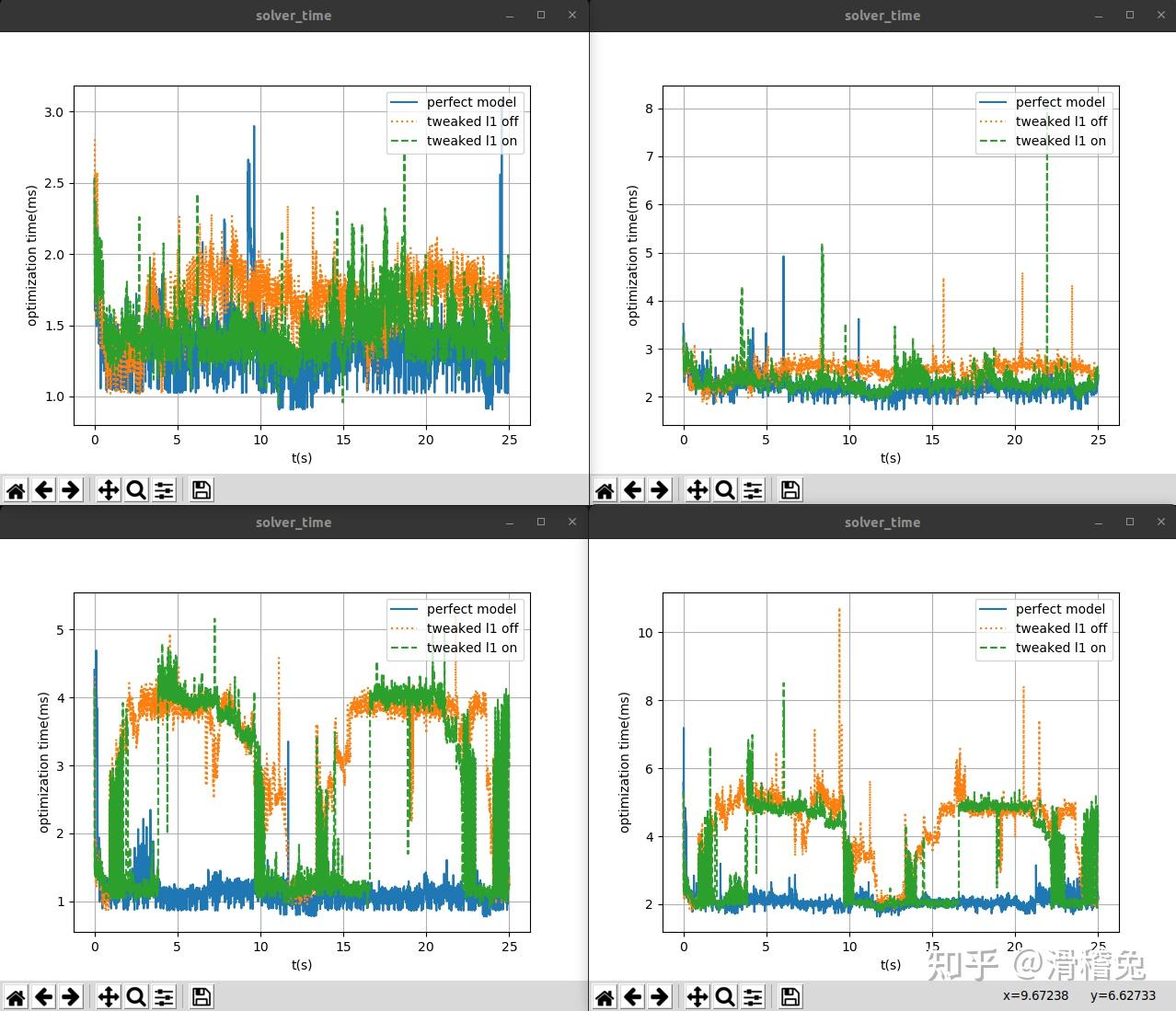1176x1011 pixels.
Task: Open subplot configuration in top-left plot toolbar
Action: pos(164,490)
